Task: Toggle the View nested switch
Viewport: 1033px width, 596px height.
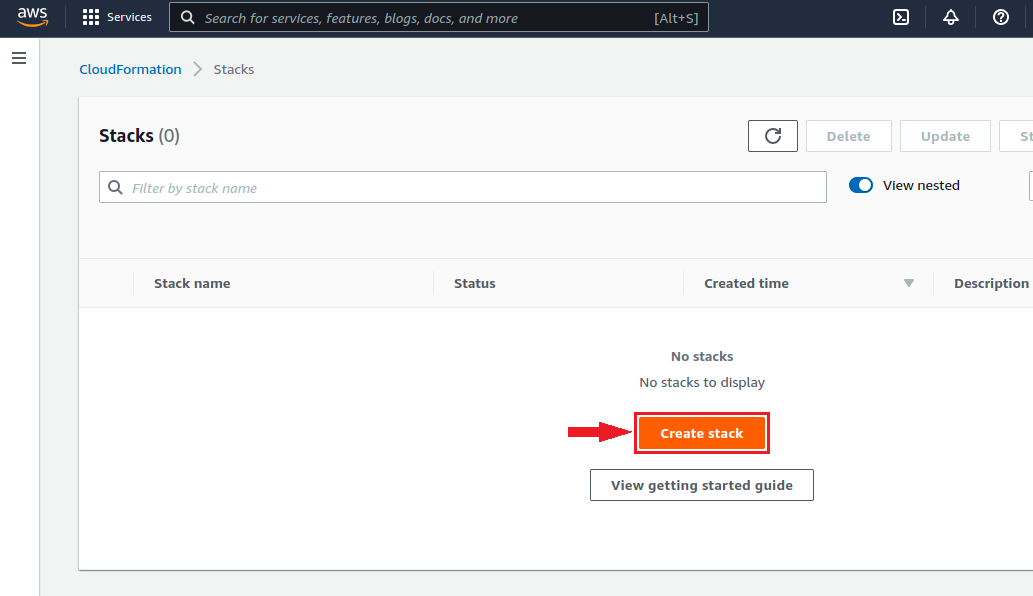Action: pyautogui.click(x=860, y=185)
